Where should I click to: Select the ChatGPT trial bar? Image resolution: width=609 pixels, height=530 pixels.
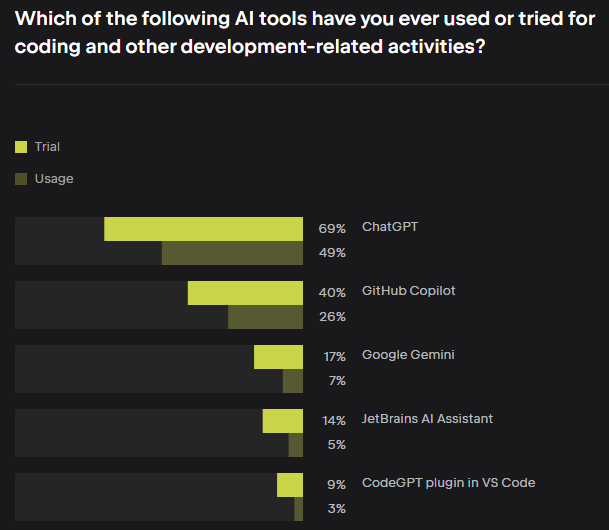(204, 229)
